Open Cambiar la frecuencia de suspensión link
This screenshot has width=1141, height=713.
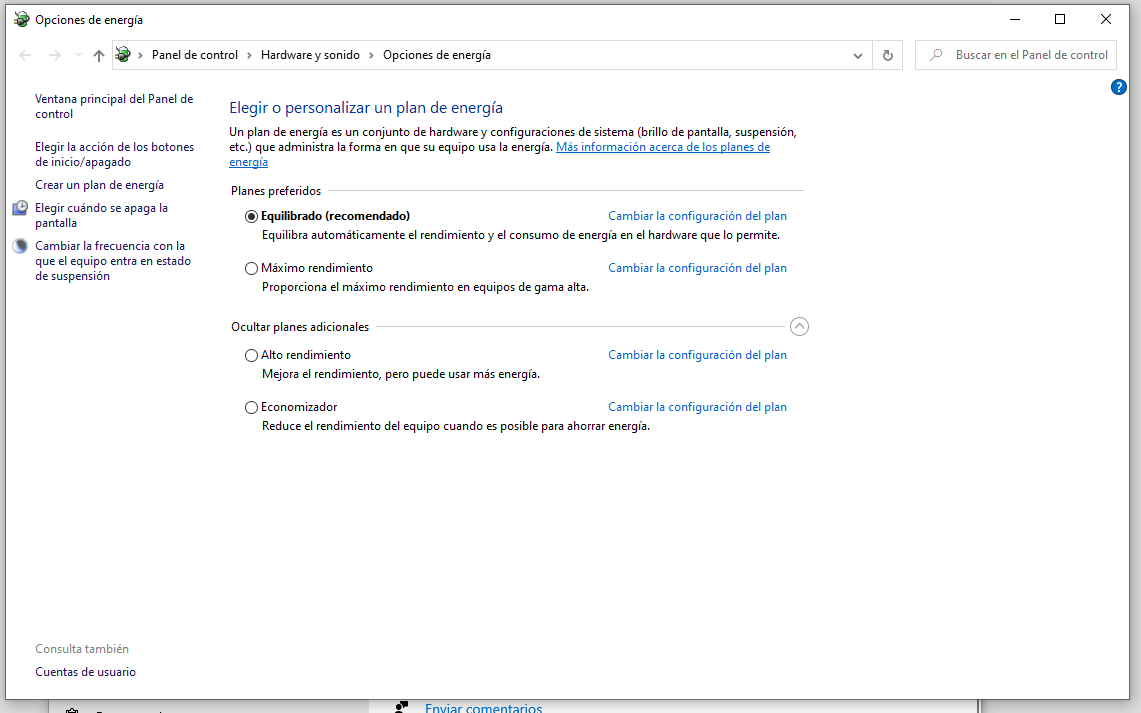coord(113,260)
